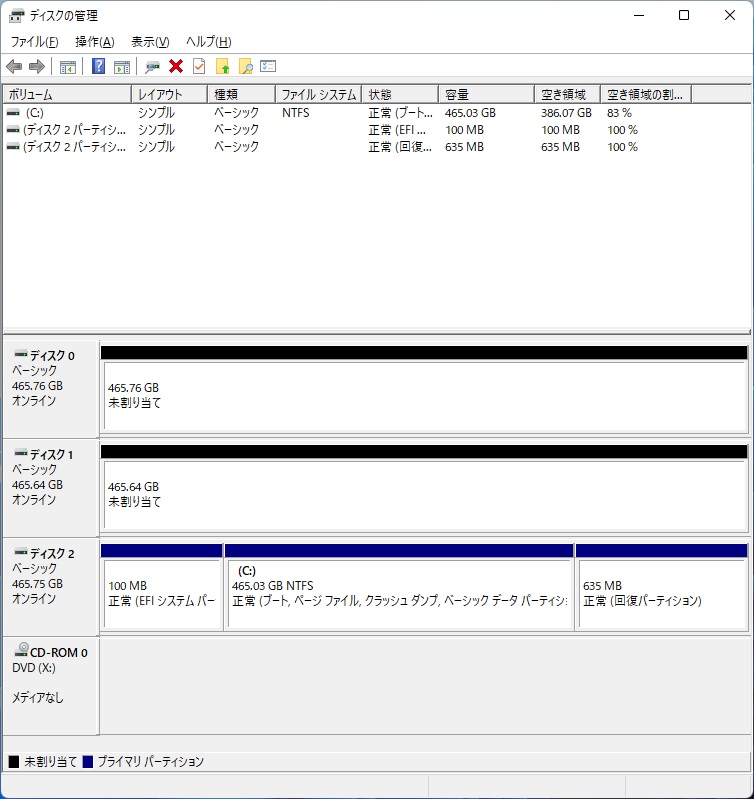Viewport: 754px width, 799px height.
Task: Click the folder with magnifier search icon
Action: point(246,66)
